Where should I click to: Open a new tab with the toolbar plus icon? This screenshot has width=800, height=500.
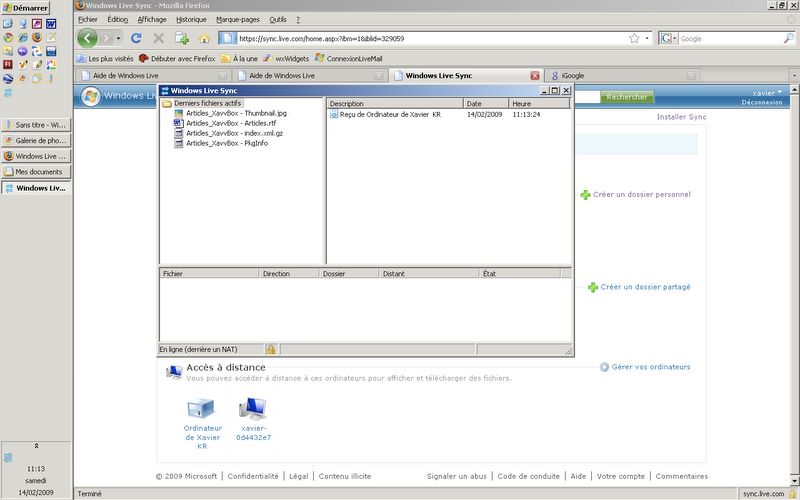point(182,38)
